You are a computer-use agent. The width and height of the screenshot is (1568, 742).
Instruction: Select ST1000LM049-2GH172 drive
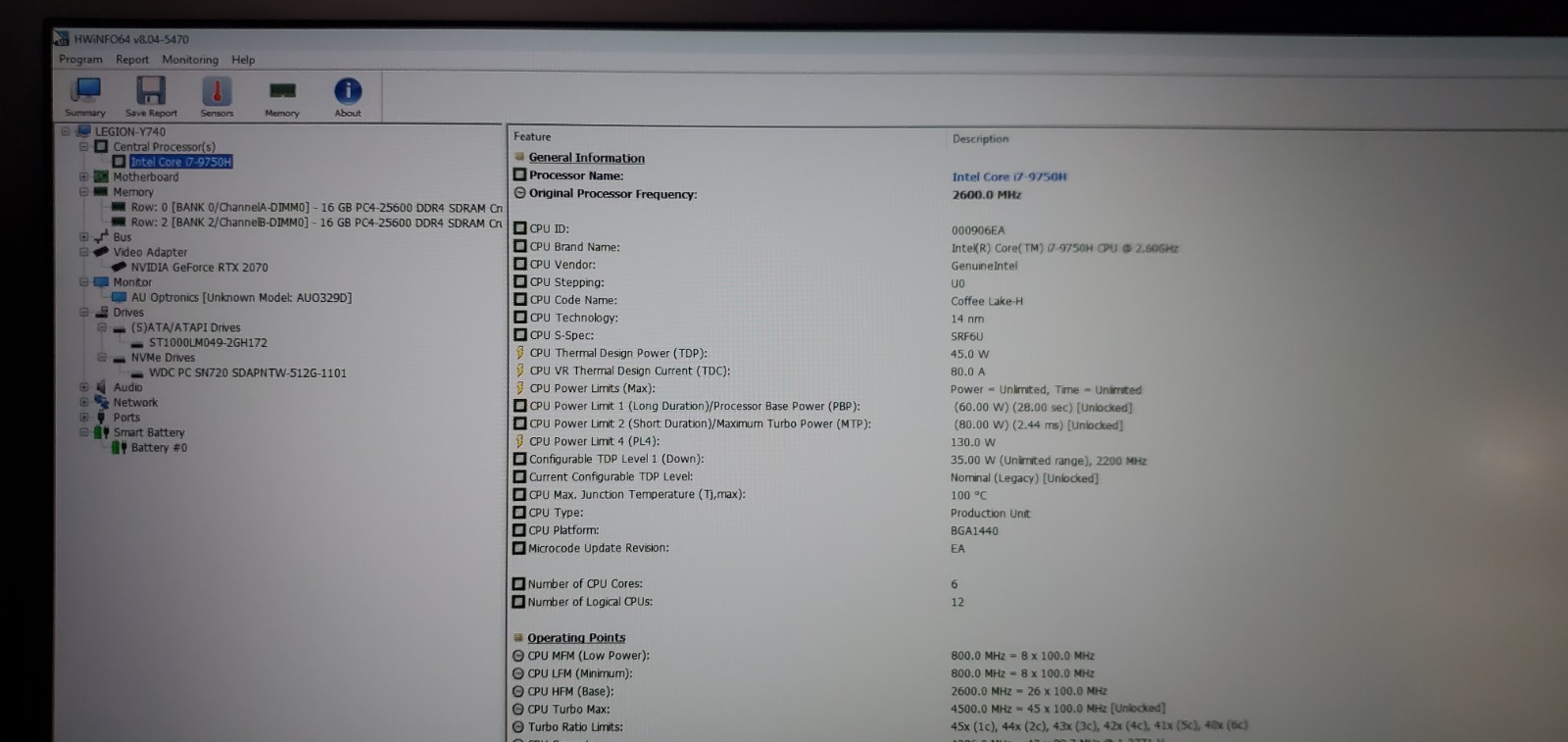(208, 343)
